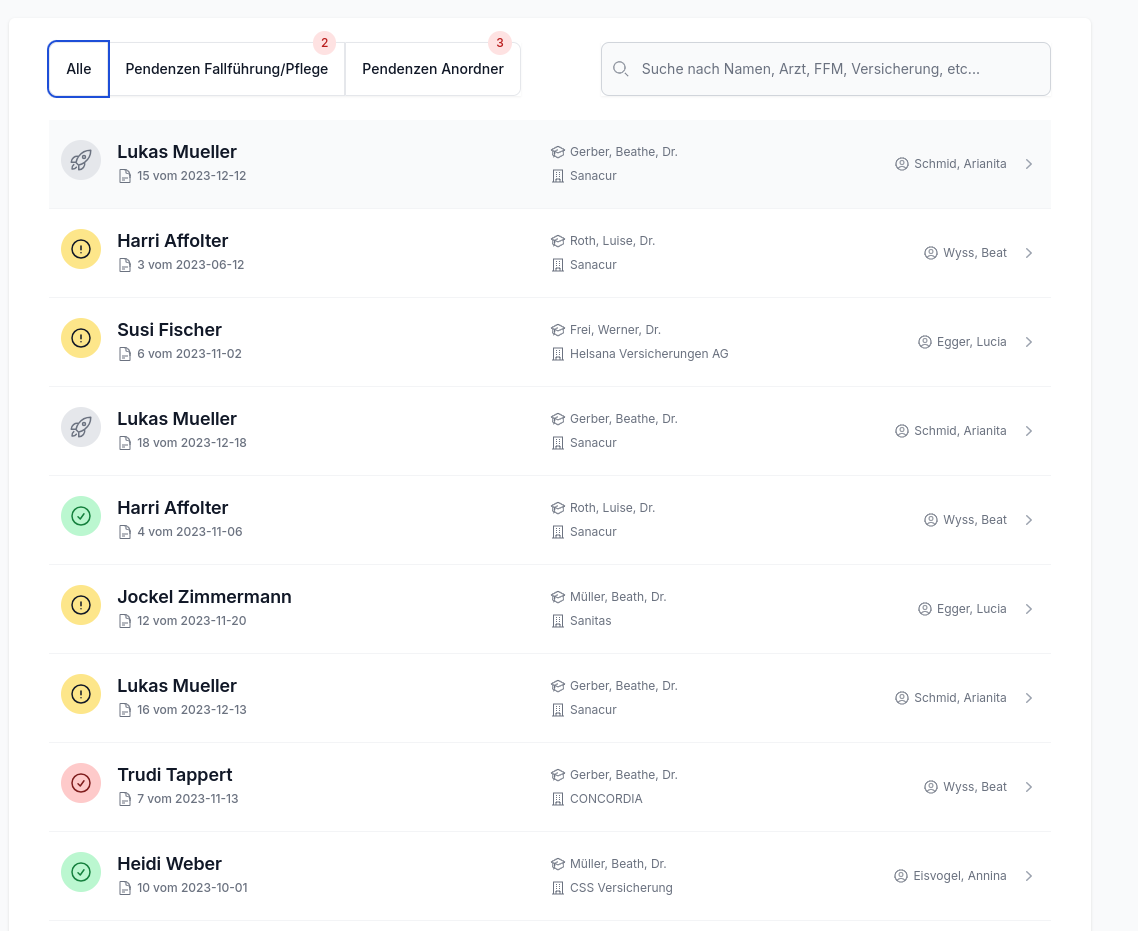The width and height of the screenshot is (1138, 931).
Task: Open Heidi Weber details chevron
Action: click(x=1029, y=876)
